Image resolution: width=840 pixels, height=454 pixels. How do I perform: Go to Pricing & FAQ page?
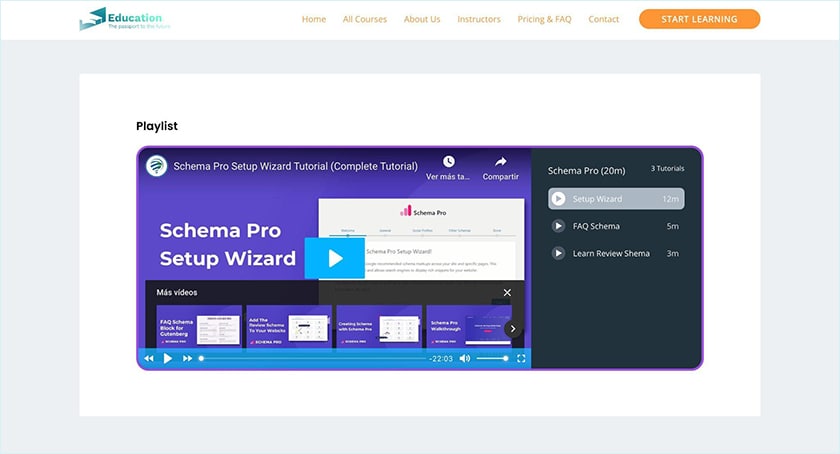(x=545, y=19)
